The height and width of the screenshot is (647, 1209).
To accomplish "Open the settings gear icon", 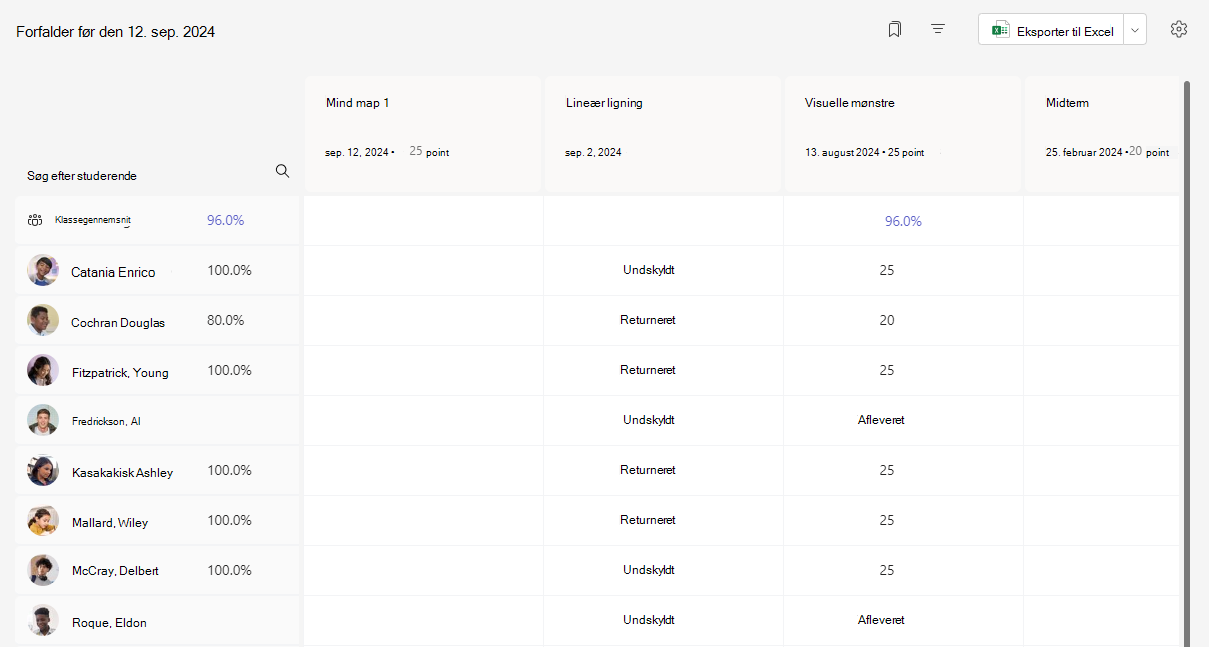I will click(1179, 30).
